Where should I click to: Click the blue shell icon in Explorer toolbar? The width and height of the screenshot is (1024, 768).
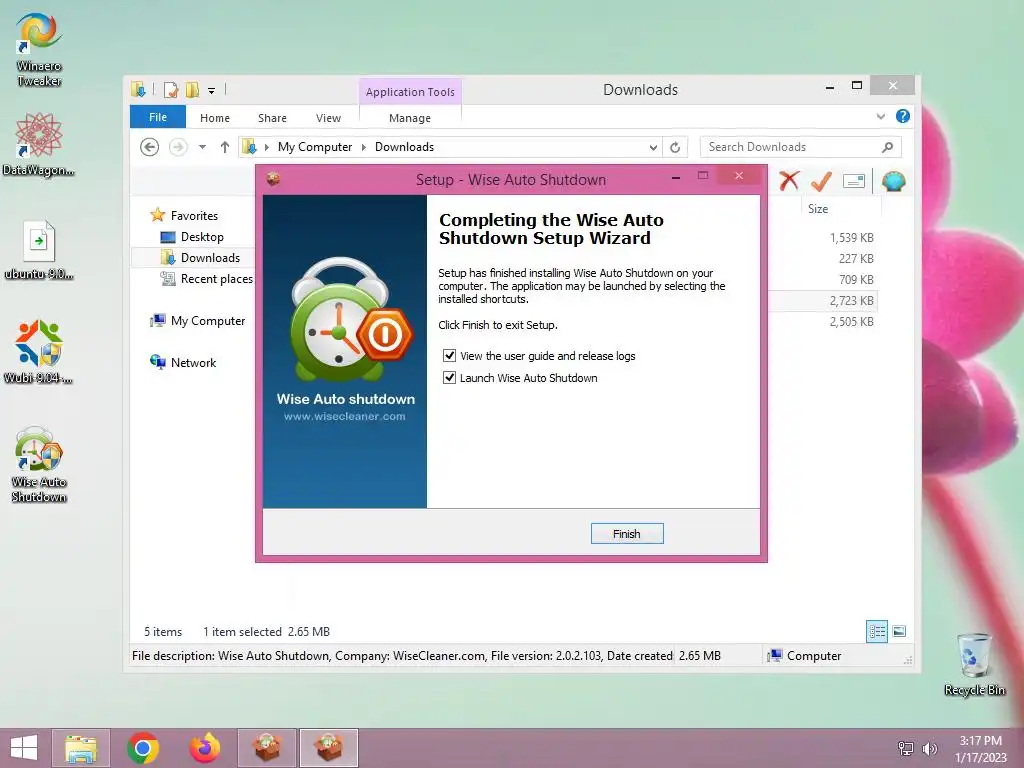tap(893, 181)
